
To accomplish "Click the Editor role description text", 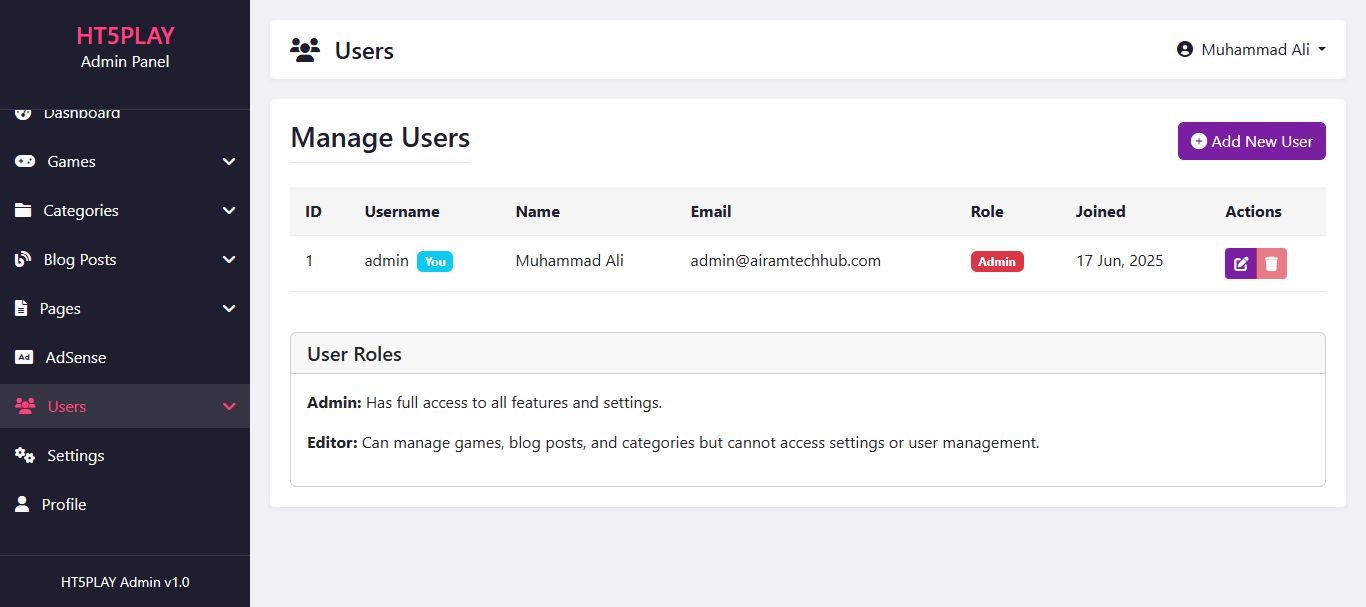I will [x=673, y=442].
